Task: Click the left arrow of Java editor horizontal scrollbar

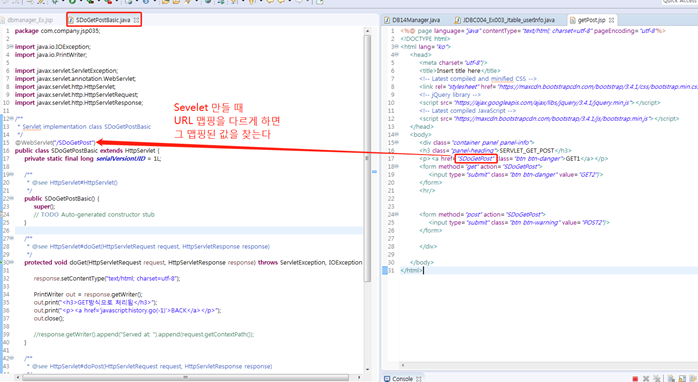Action: 17,378
